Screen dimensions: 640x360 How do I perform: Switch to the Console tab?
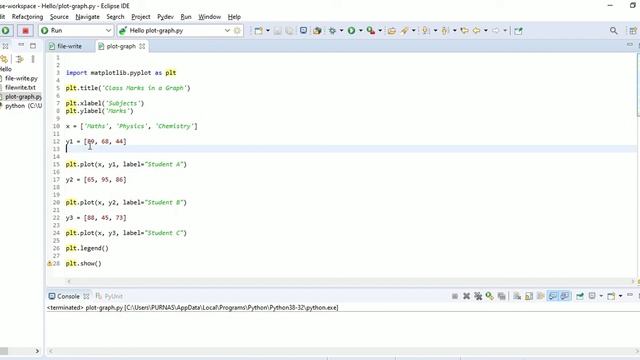point(68,296)
